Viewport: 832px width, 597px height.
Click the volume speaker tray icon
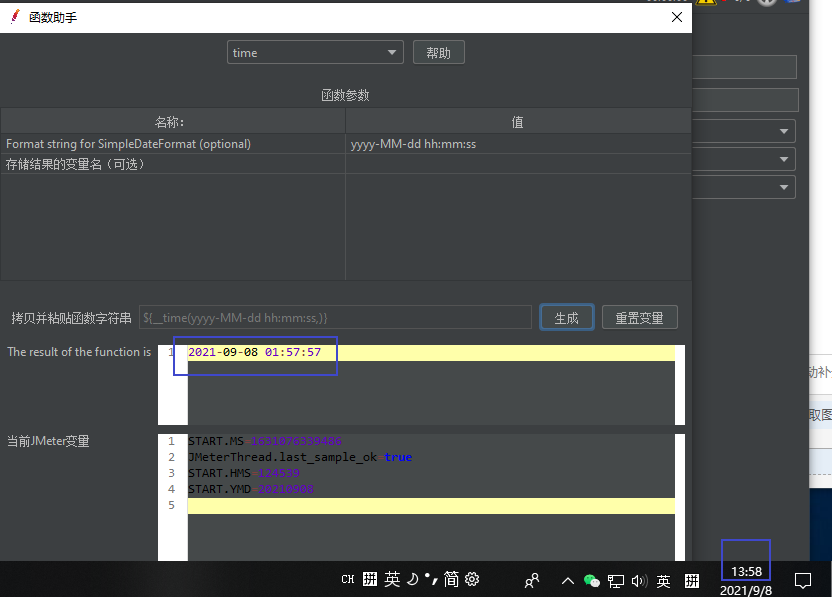click(639, 581)
